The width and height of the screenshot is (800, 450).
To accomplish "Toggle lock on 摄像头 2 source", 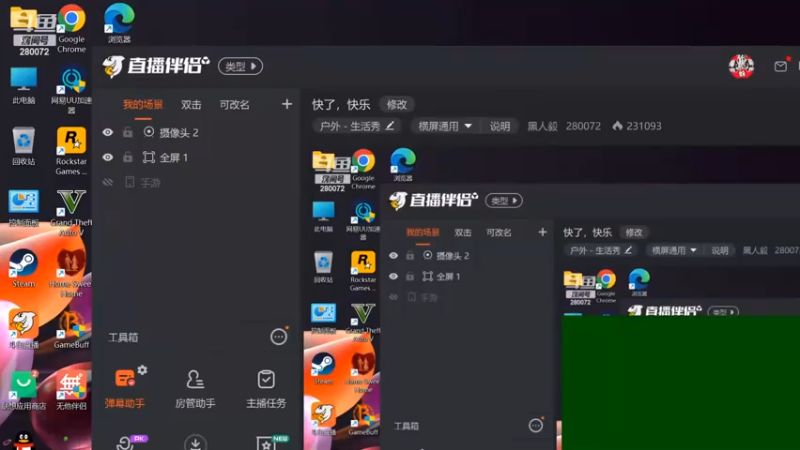I will click(128, 132).
